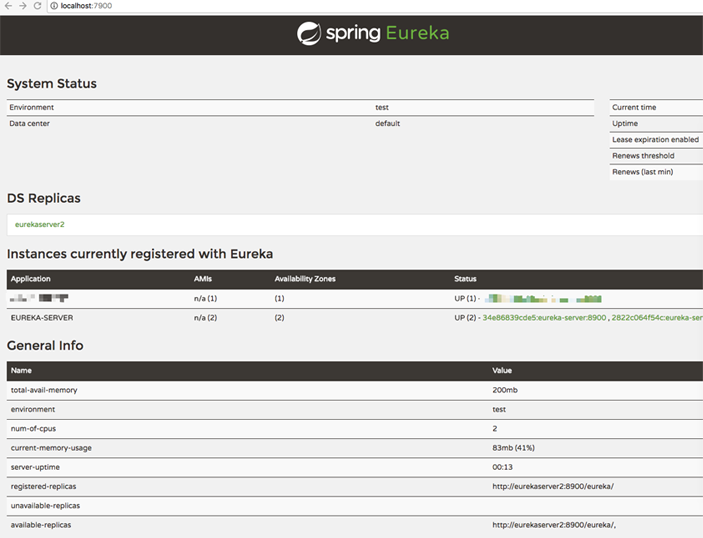Click the Spring Eureka logo

pyautogui.click(x=373, y=33)
